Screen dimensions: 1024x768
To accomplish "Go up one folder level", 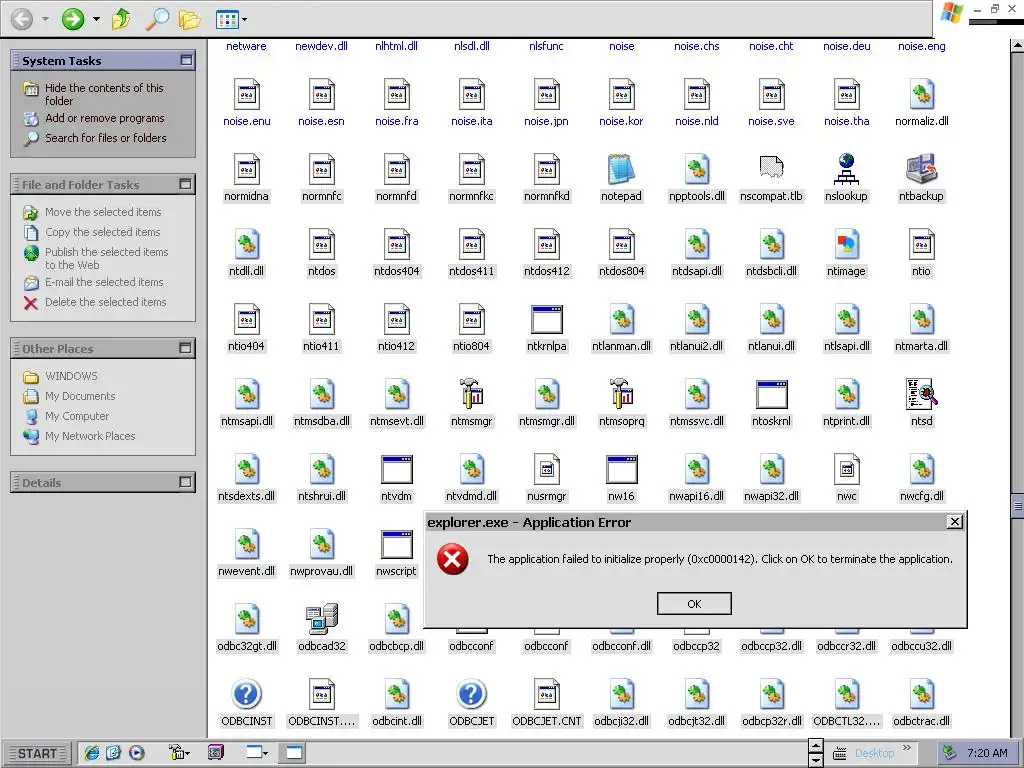I will 121,20.
